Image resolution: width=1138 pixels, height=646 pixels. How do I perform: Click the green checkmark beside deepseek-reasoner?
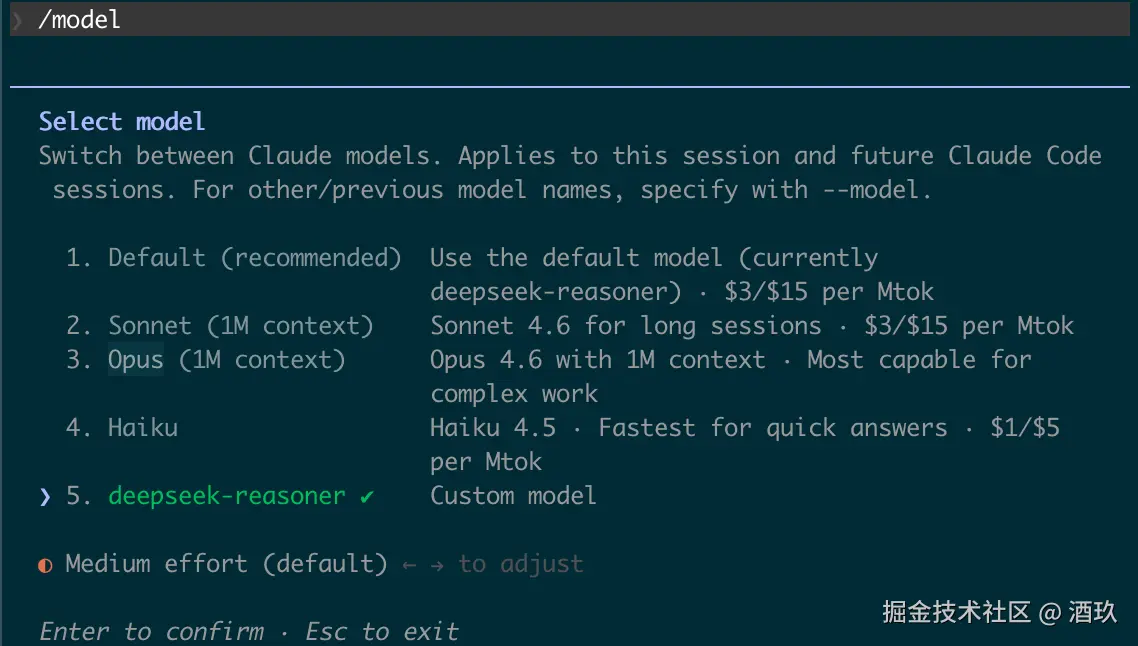point(367,496)
